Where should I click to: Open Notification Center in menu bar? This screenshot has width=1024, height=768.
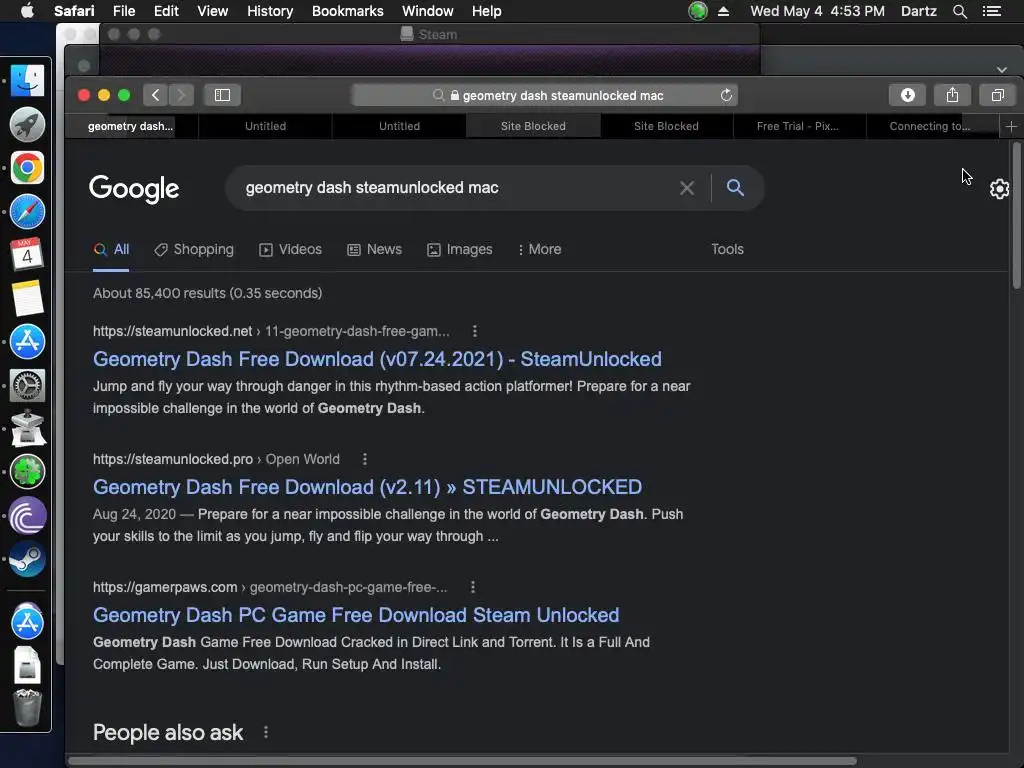pos(991,11)
